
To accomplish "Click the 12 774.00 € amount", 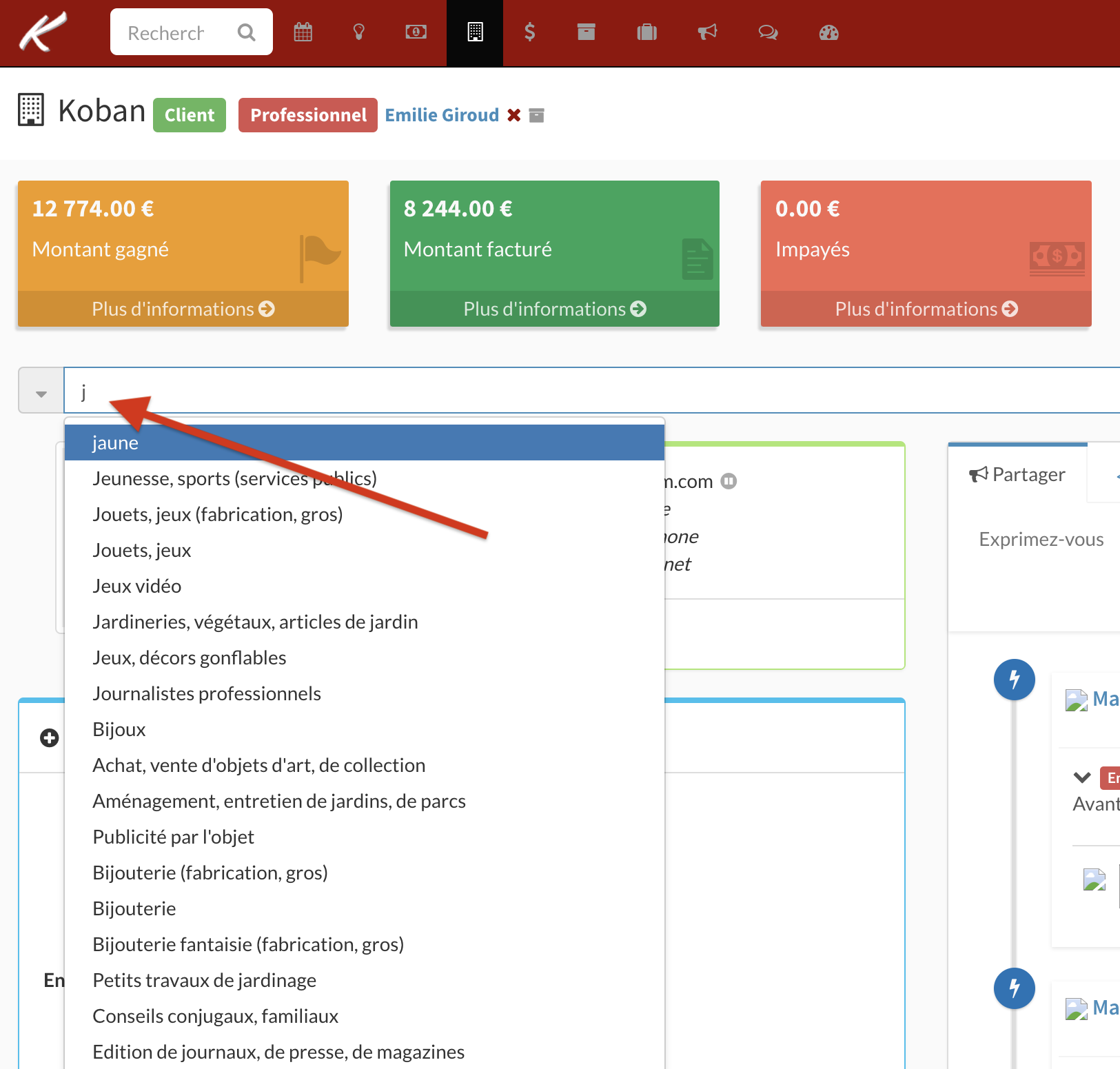I will click(93, 209).
